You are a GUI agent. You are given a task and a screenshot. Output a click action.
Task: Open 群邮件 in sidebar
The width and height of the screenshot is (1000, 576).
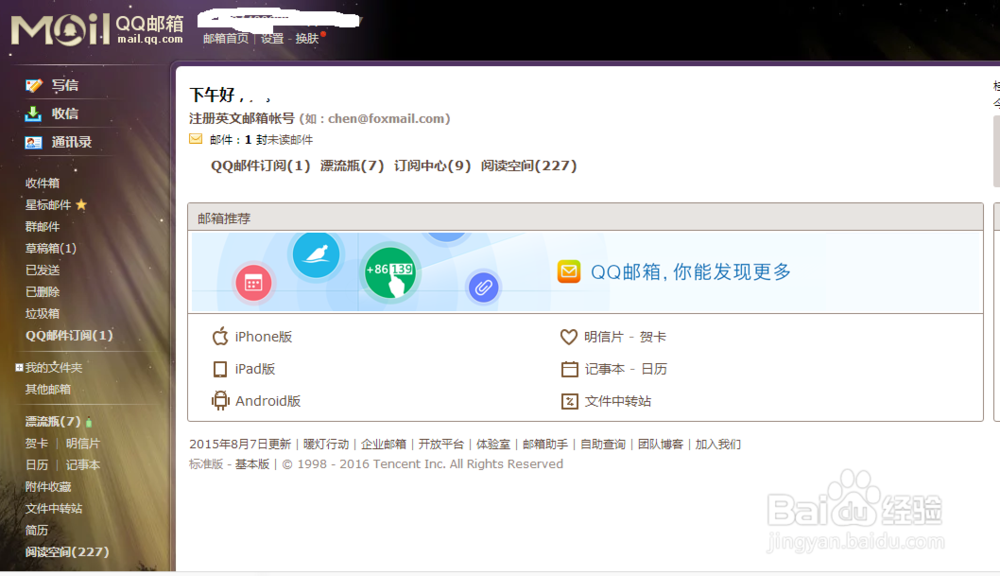[42, 226]
